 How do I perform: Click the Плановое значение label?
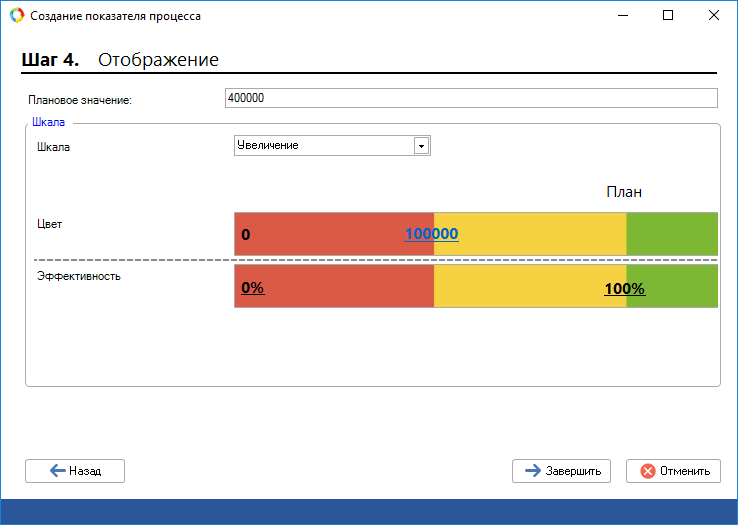(80, 100)
